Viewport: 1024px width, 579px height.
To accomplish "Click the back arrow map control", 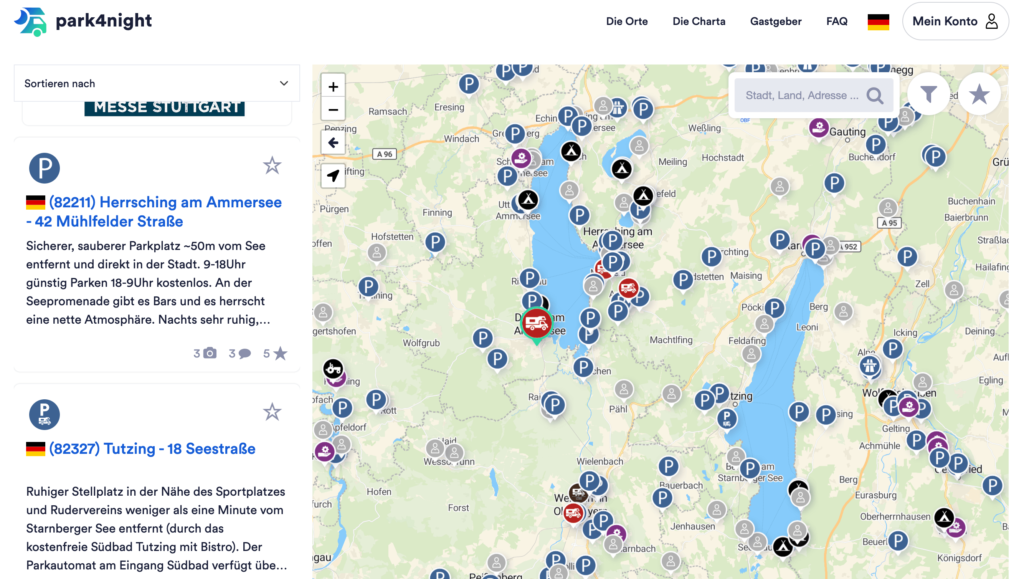I will tap(333, 142).
